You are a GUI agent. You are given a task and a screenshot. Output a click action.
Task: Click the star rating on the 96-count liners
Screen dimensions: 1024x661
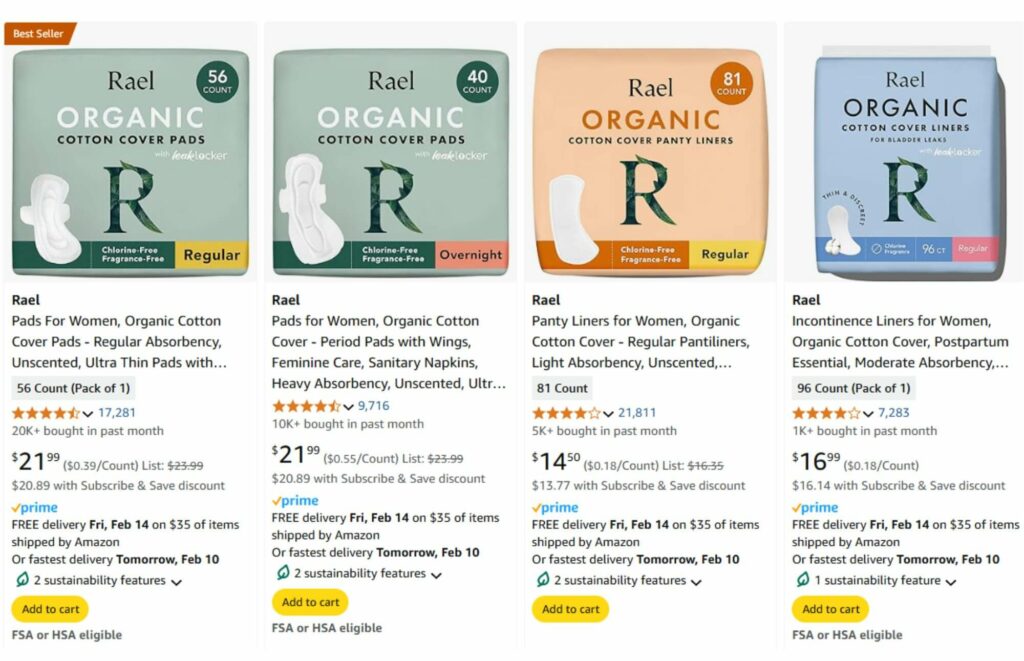pyautogui.click(x=826, y=413)
